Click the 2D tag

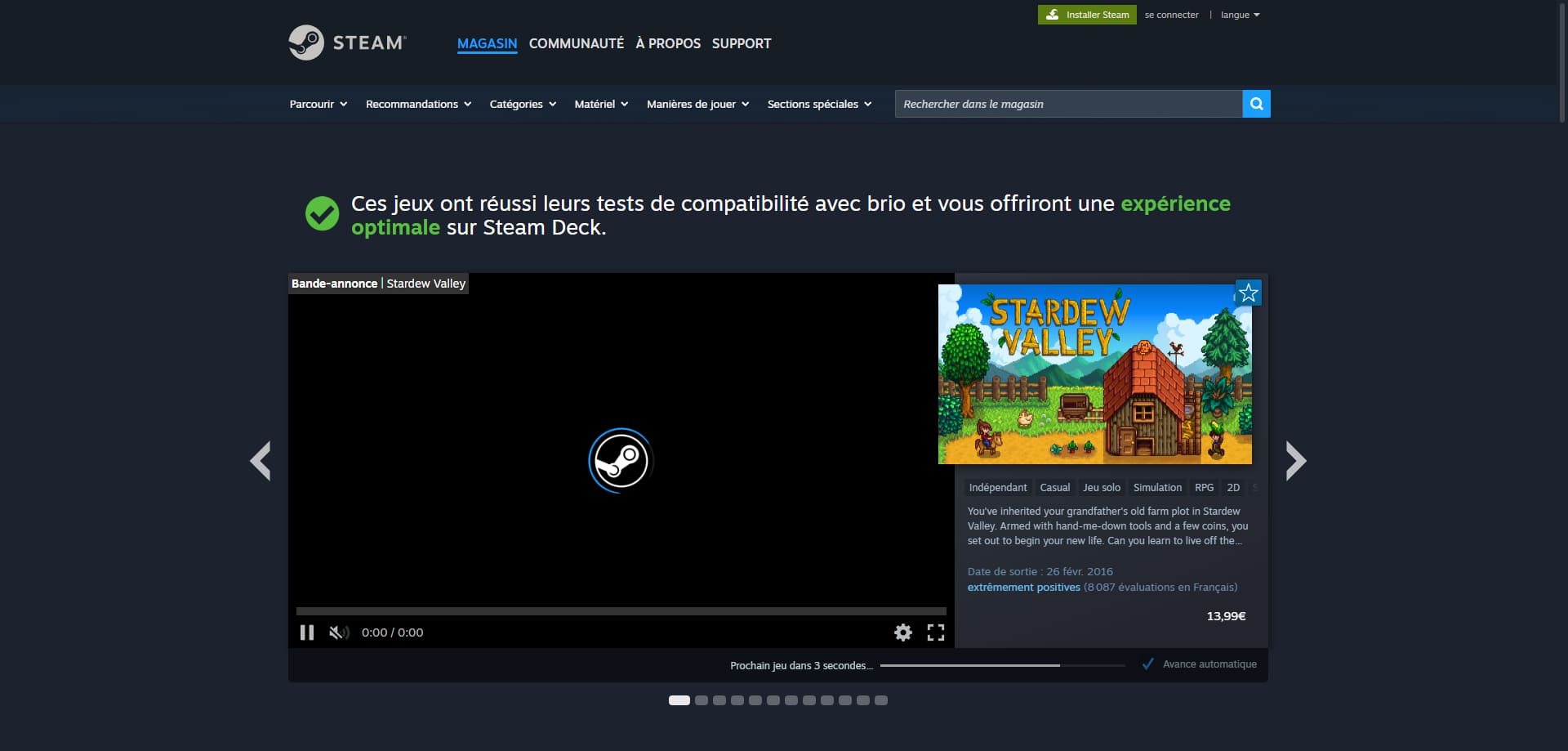coord(1233,487)
